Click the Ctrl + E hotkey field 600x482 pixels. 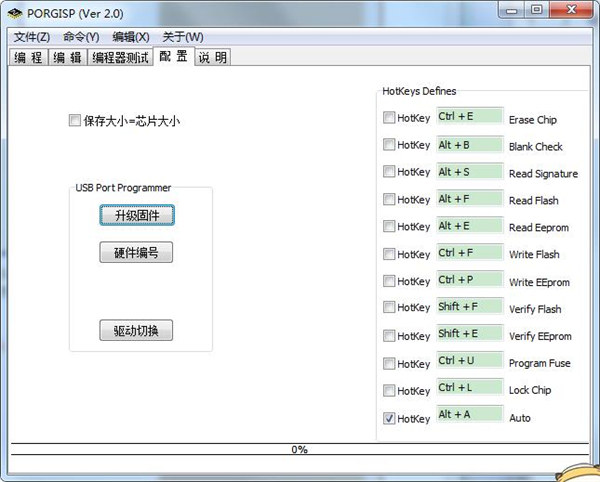pyautogui.click(x=470, y=116)
